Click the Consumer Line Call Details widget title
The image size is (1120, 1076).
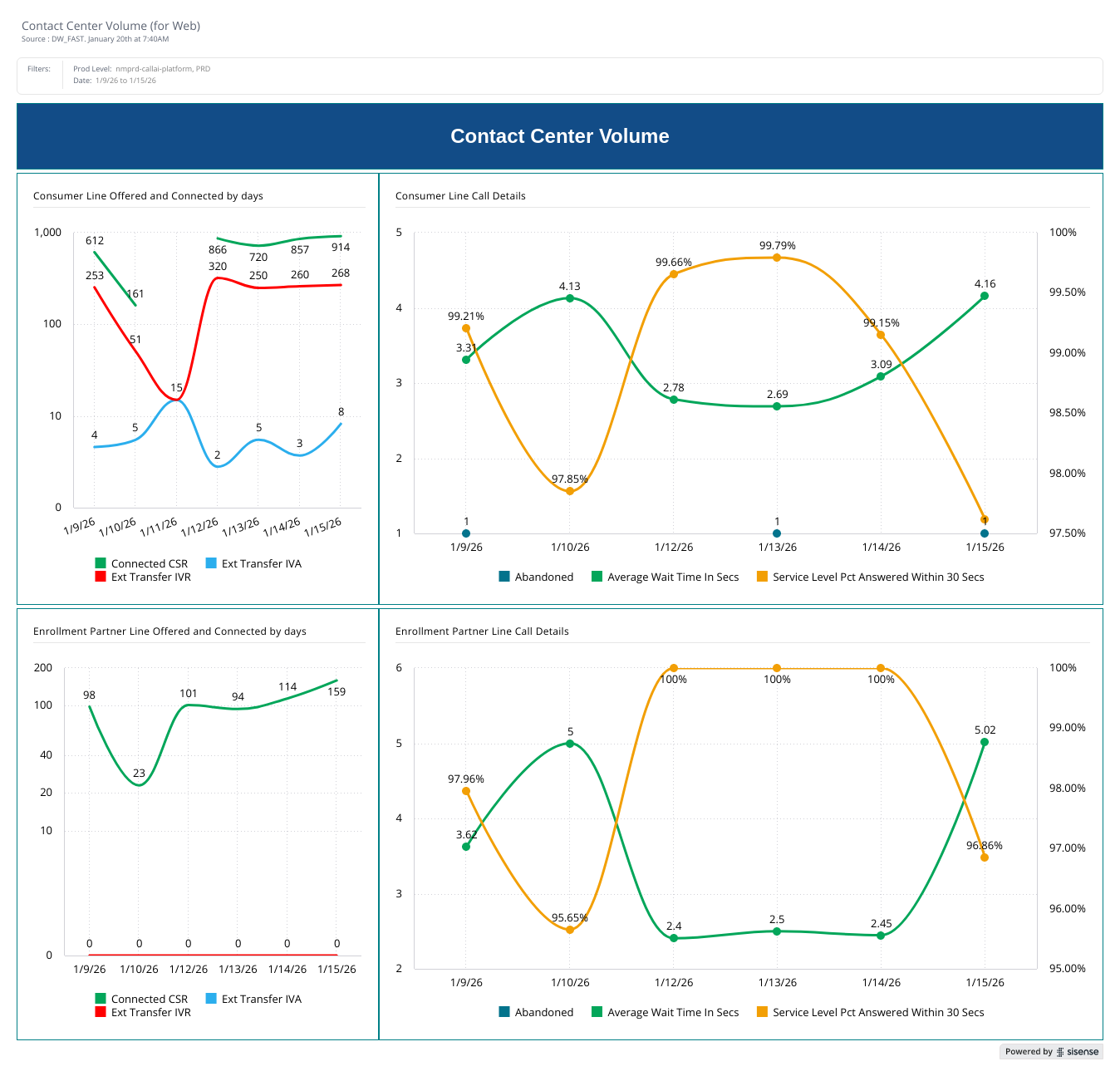point(460,196)
